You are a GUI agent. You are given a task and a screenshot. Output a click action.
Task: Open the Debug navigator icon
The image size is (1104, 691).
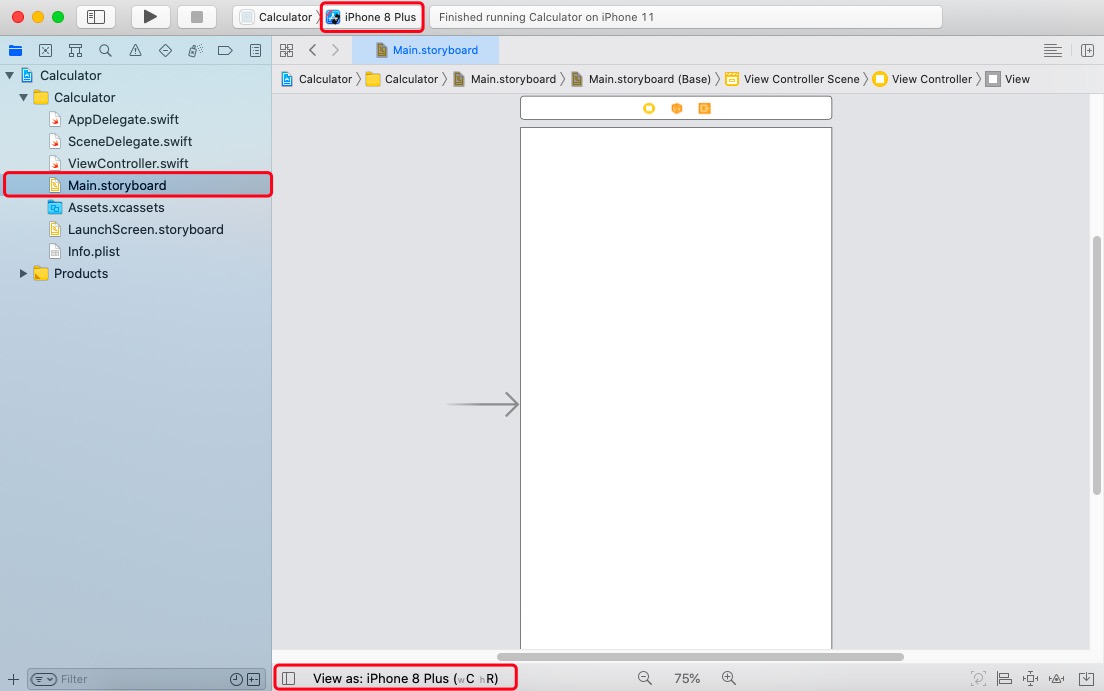195,51
